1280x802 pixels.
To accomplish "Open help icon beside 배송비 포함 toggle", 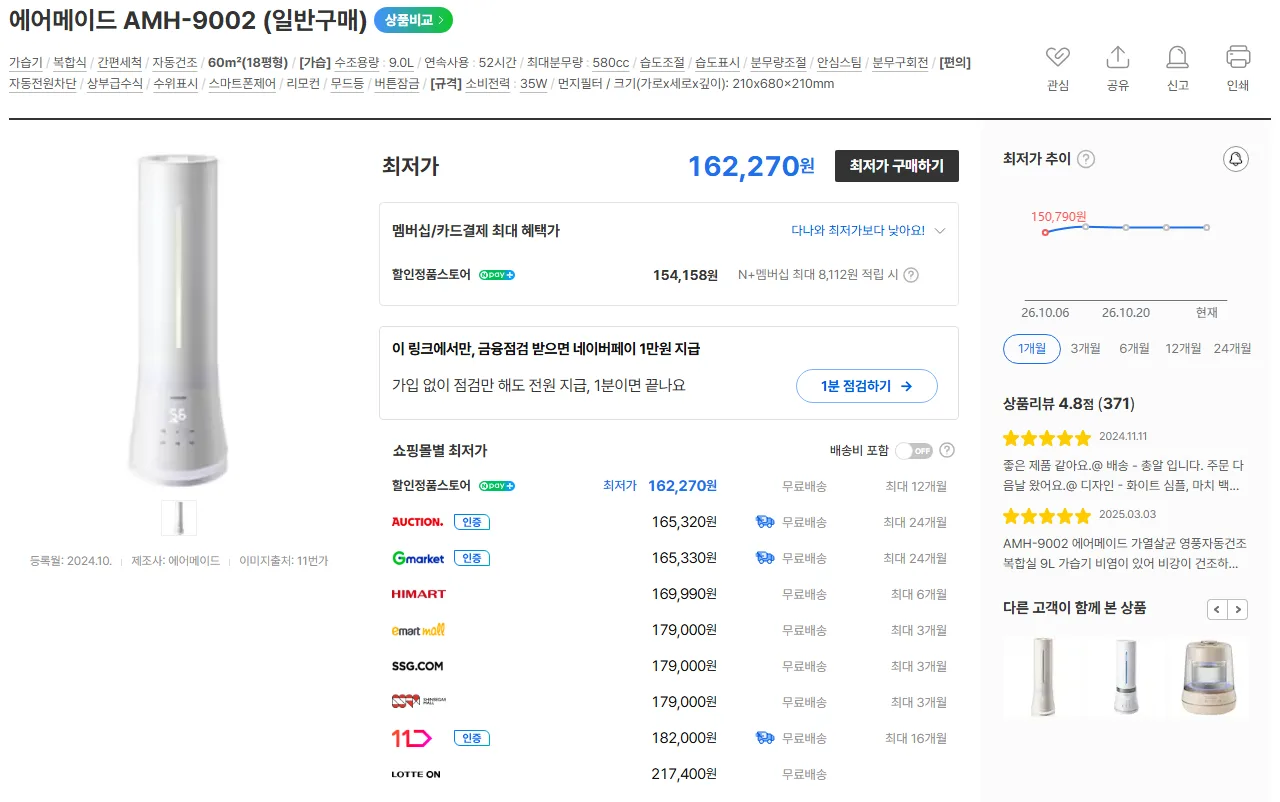I will click(947, 450).
